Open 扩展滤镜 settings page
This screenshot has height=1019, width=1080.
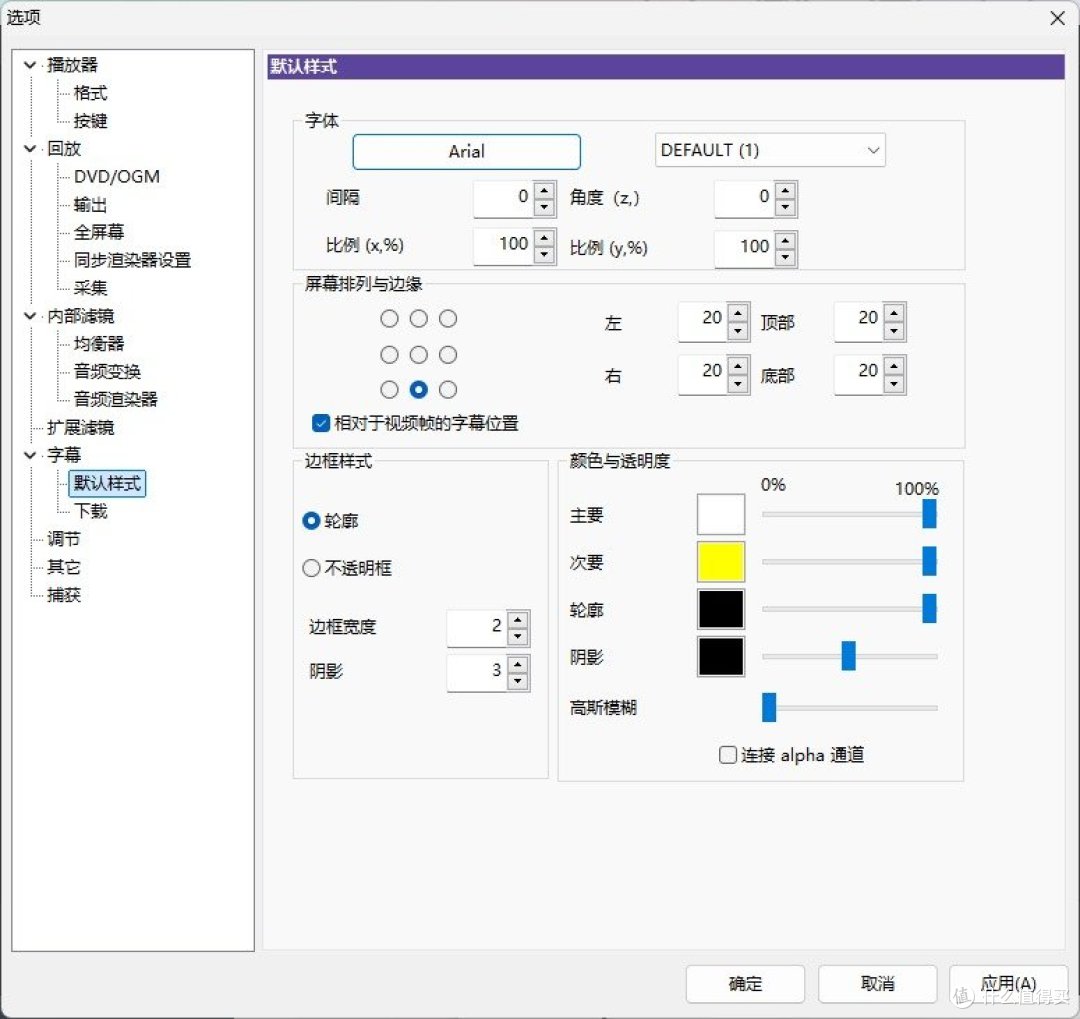point(81,427)
